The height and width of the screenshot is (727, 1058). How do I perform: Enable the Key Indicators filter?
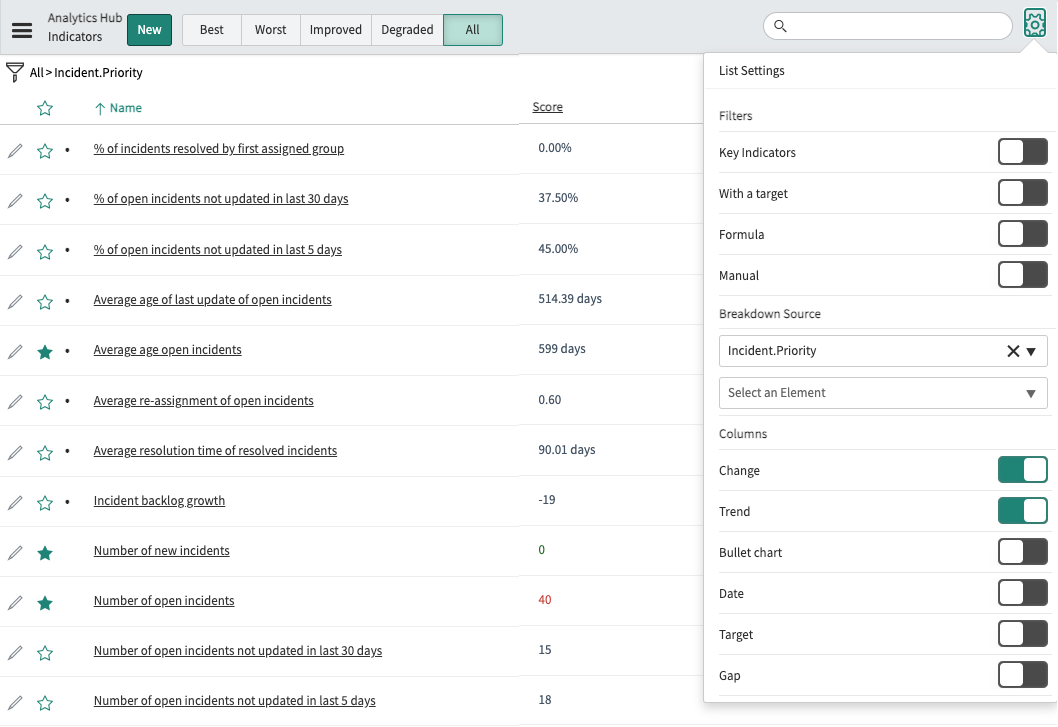[1023, 152]
